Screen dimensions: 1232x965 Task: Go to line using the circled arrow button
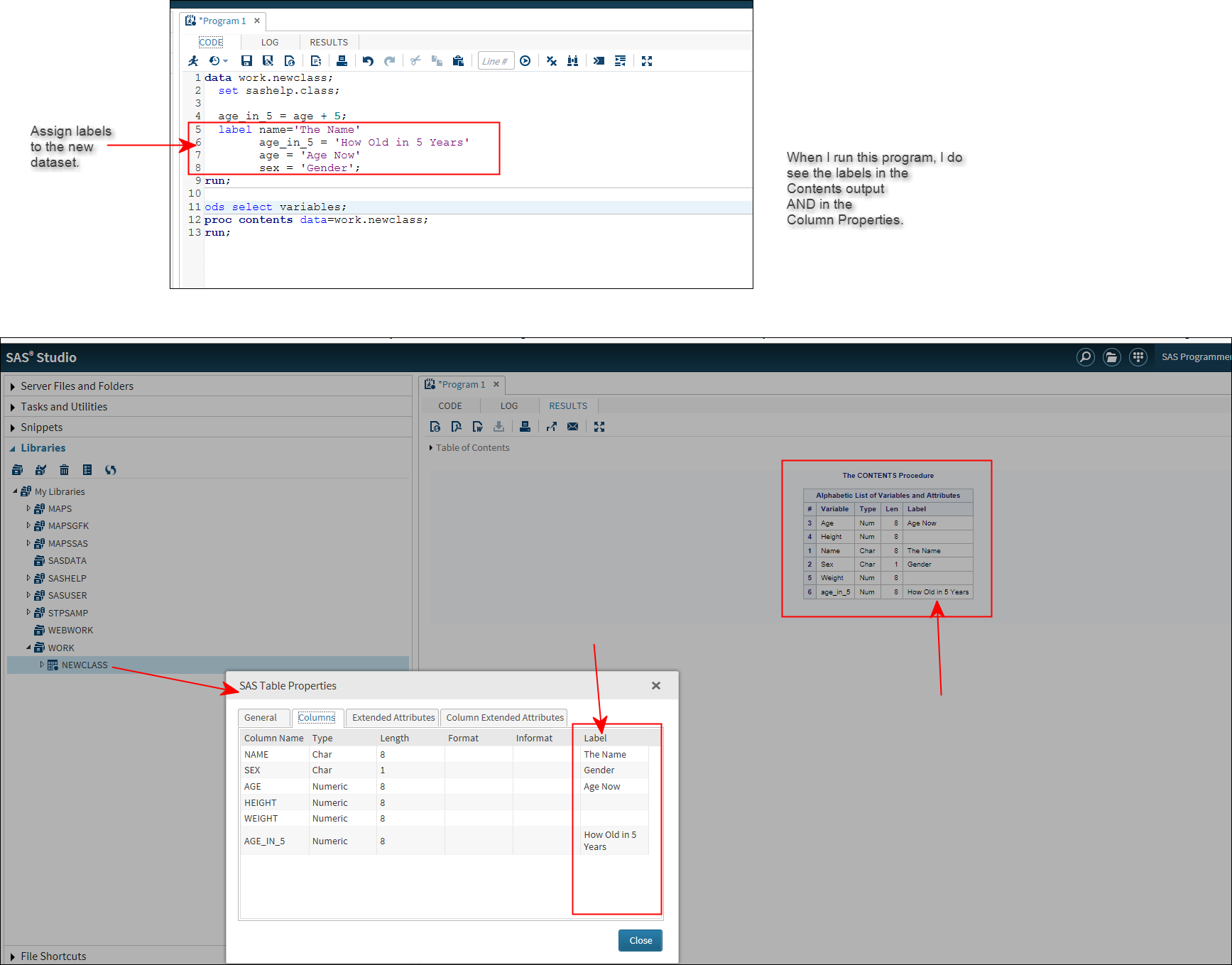525,61
